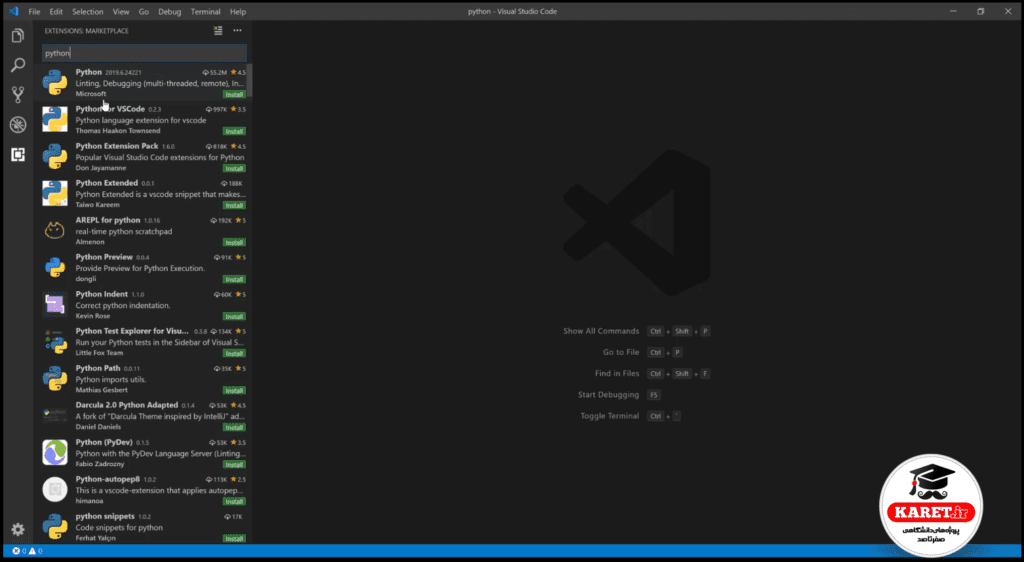Click the errors count in status bar
This screenshot has width=1024, height=562.
coord(19,551)
